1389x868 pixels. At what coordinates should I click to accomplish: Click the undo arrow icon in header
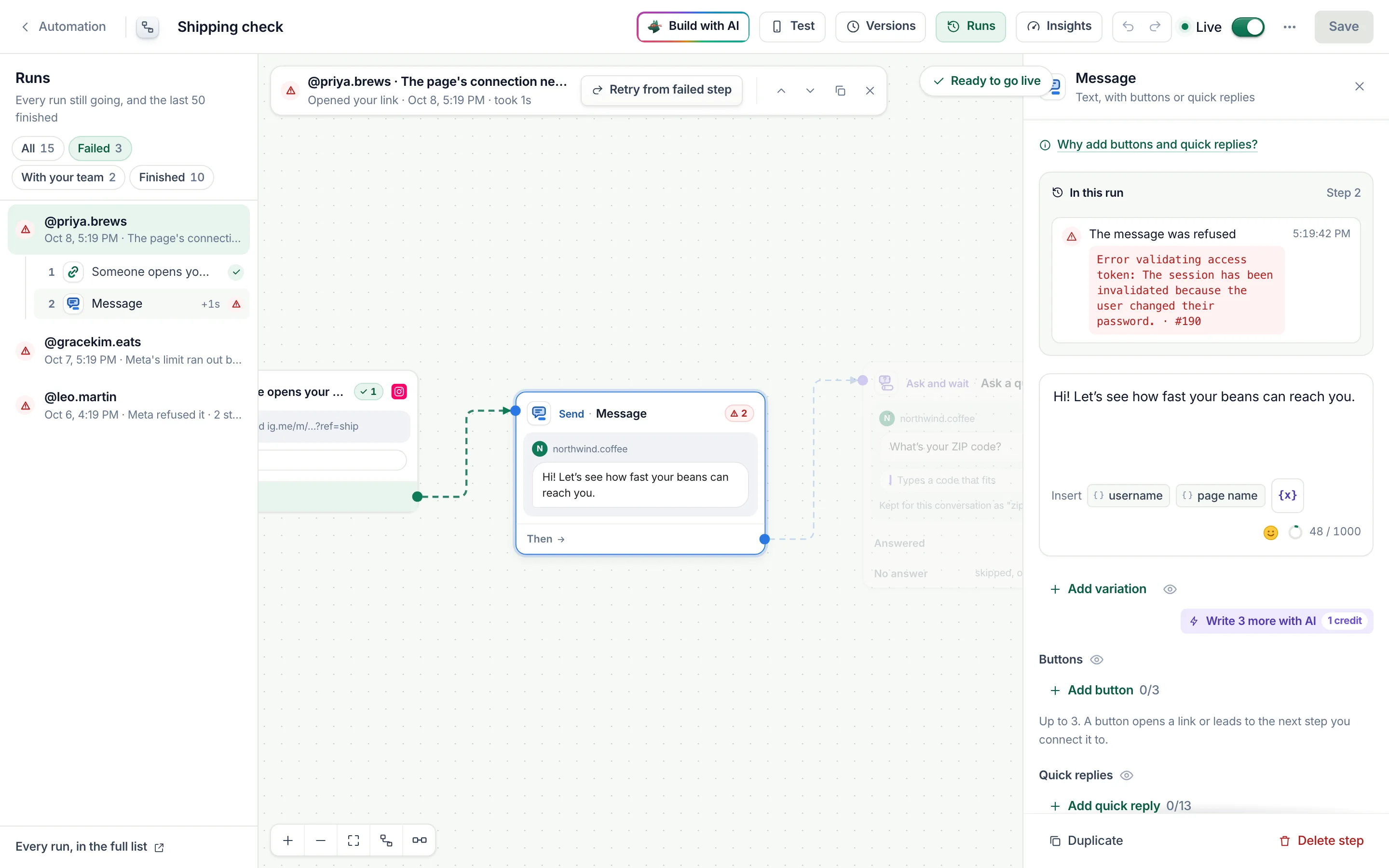1128,27
